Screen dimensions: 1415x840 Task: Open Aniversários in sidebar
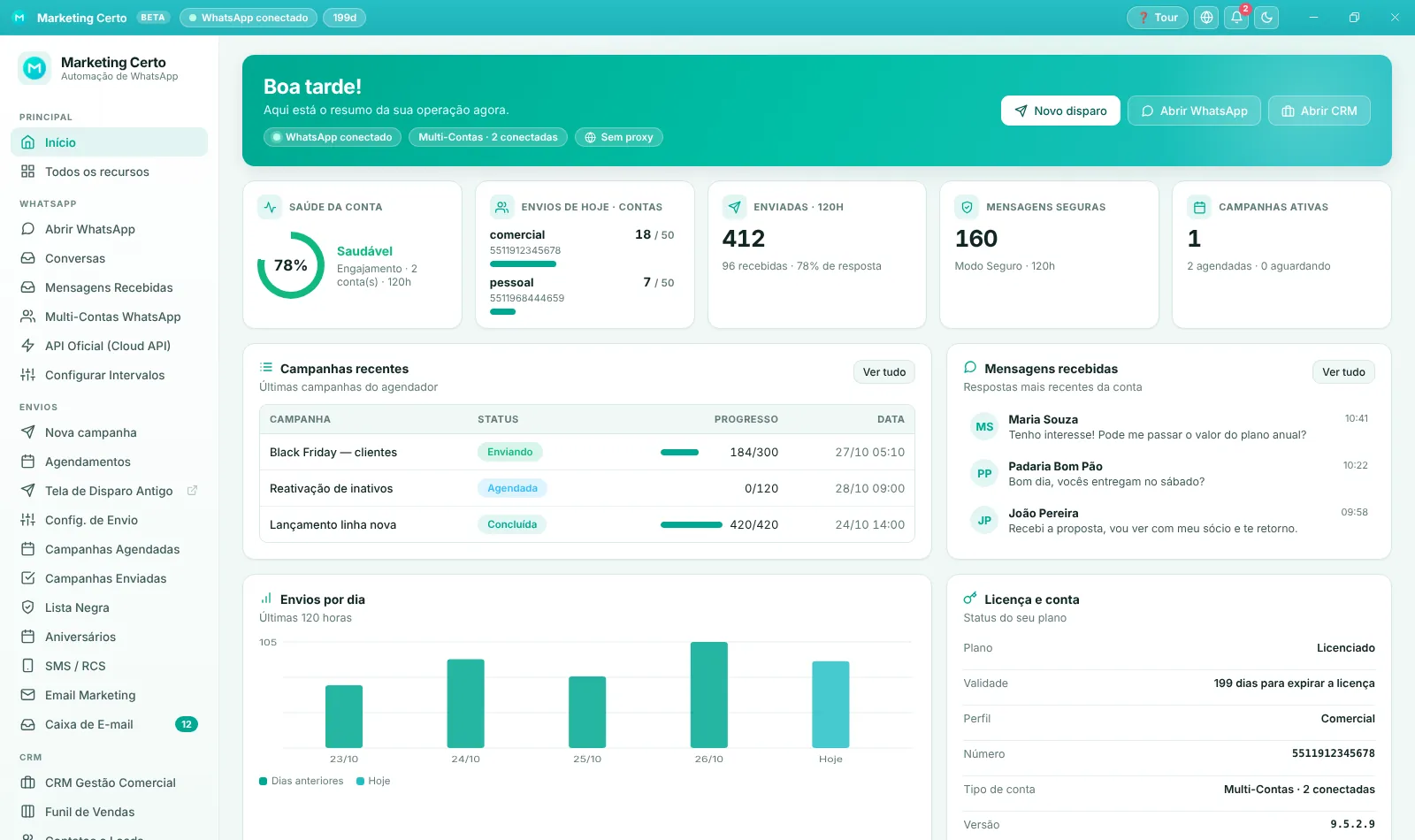pos(109,637)
